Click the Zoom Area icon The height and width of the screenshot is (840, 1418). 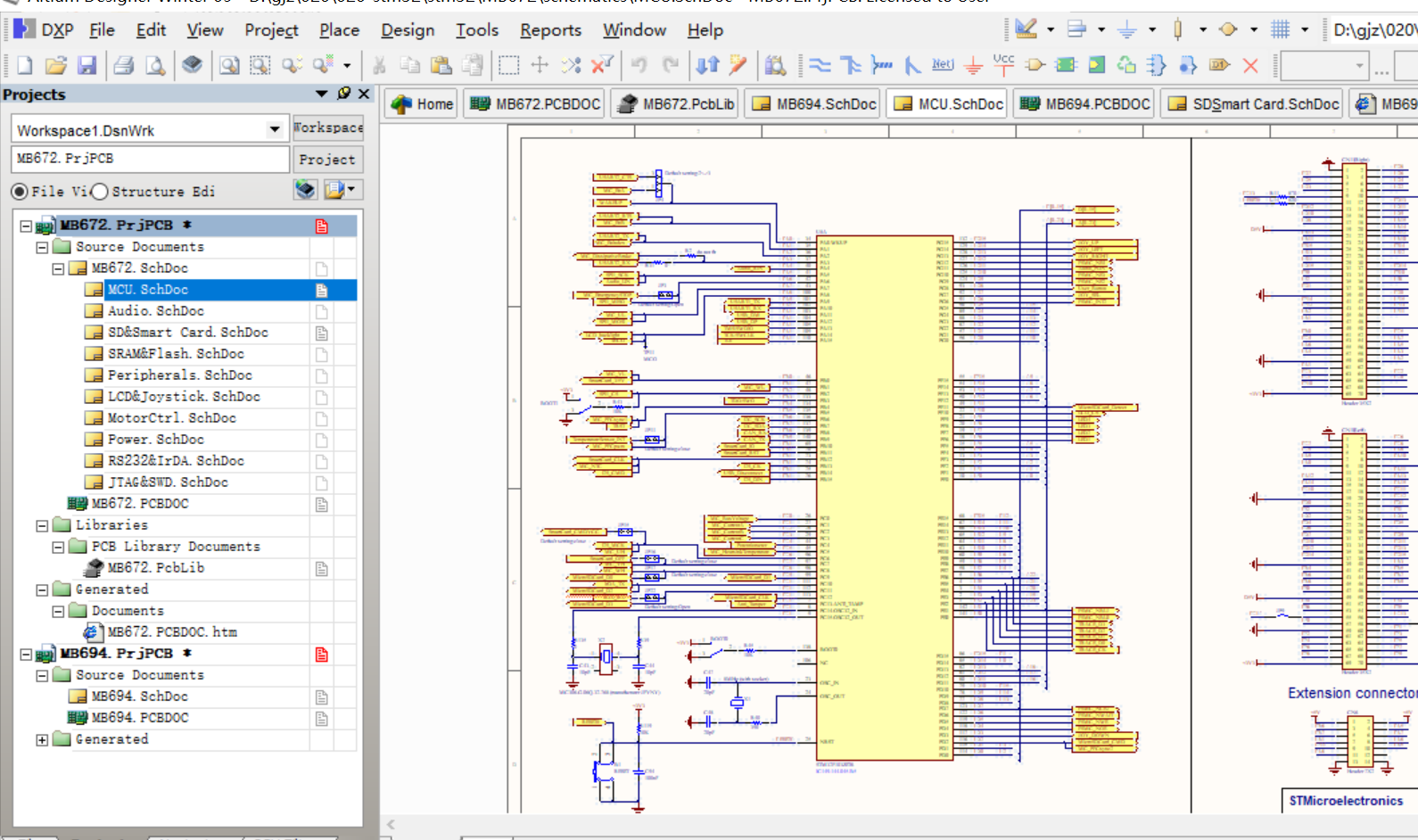[x=260, y=65]
